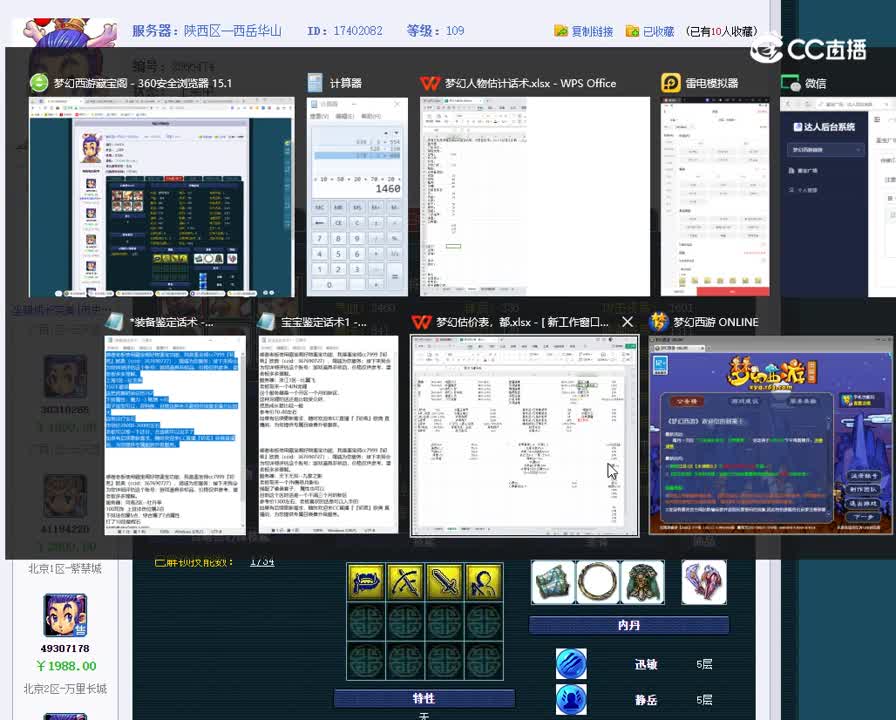Click the 特性 section header

click(x=424, y=698)
